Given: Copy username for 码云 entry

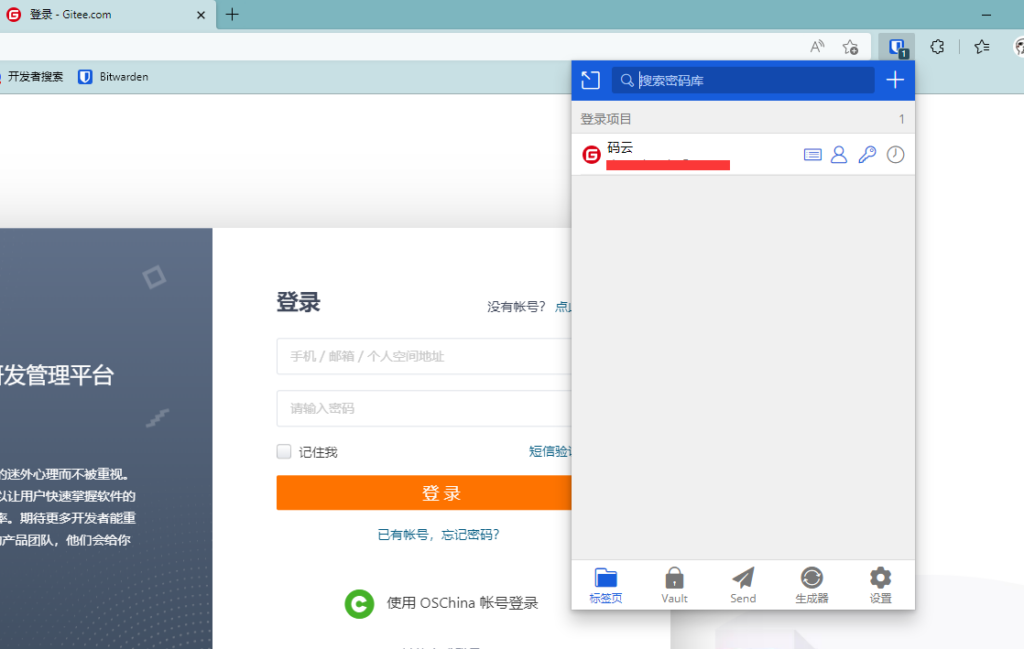Looking at the screenshot, I should point(839,155).
